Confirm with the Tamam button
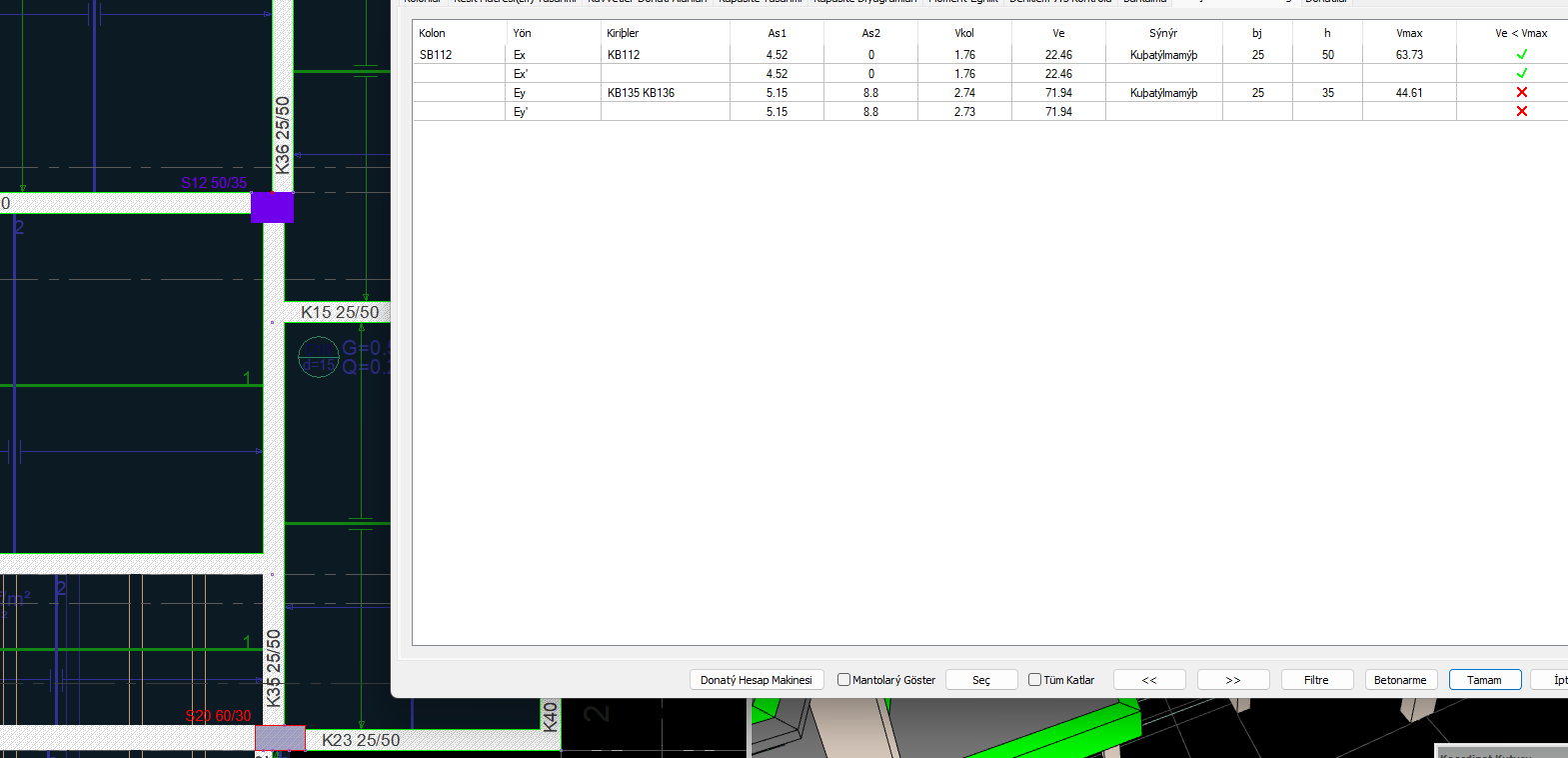Viewport: 1568px width, 758px height. click(1485, 680)
